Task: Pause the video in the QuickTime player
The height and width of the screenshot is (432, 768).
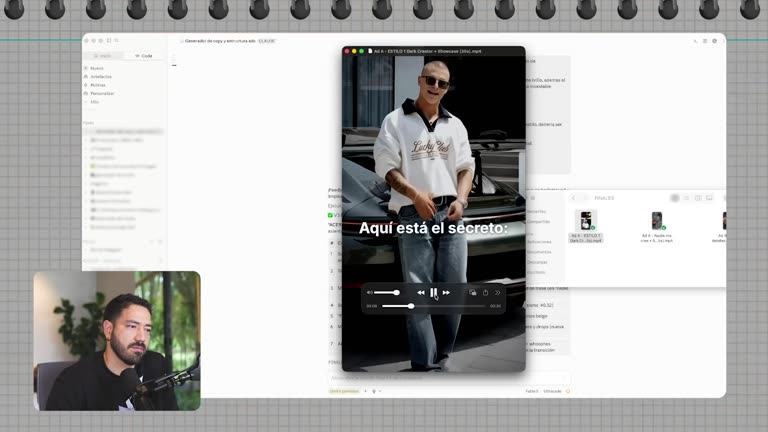Action: click(x=433, y=292)
